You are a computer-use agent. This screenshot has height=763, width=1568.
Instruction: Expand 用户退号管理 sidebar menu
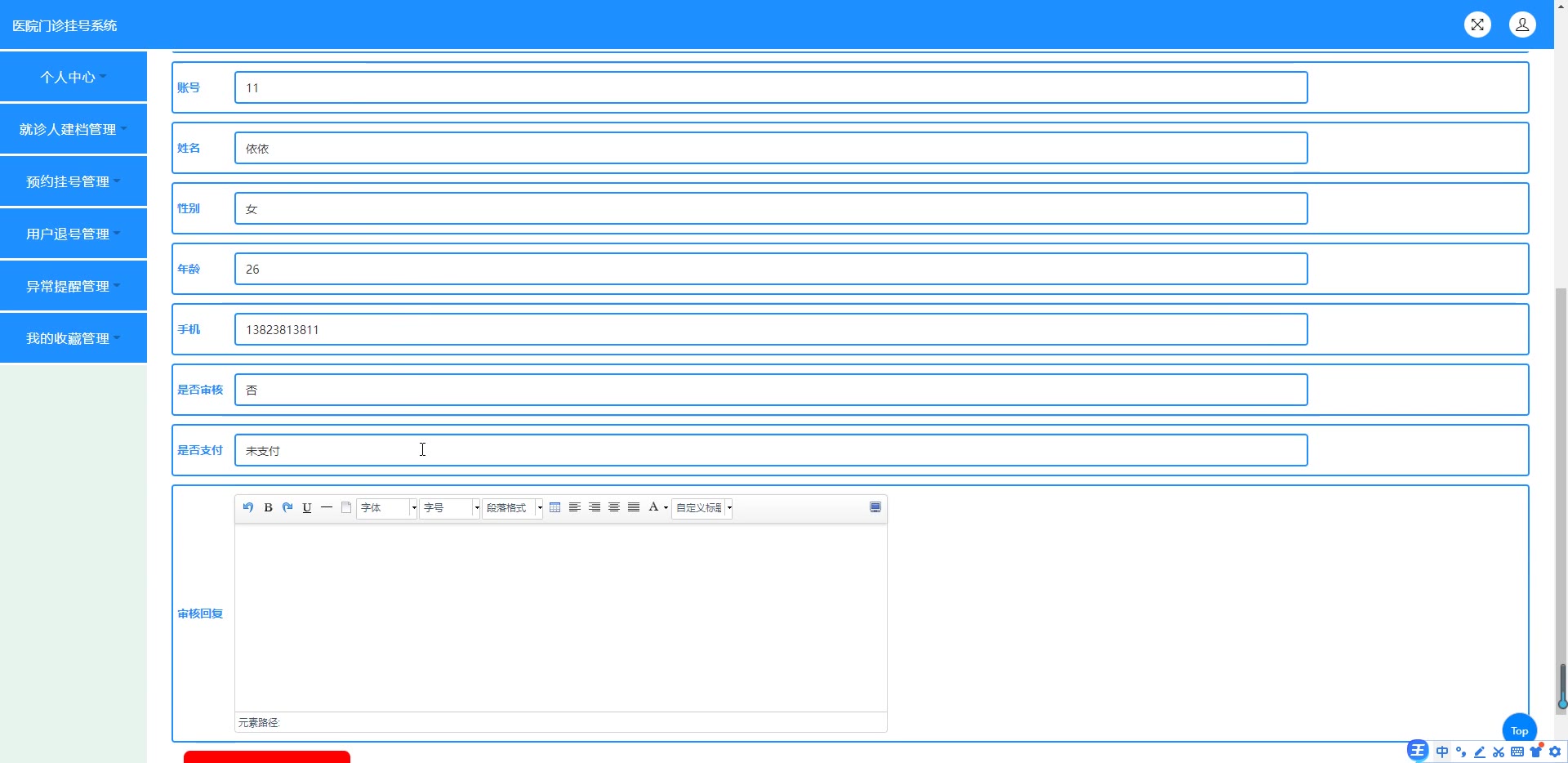(x=73, y=234)
